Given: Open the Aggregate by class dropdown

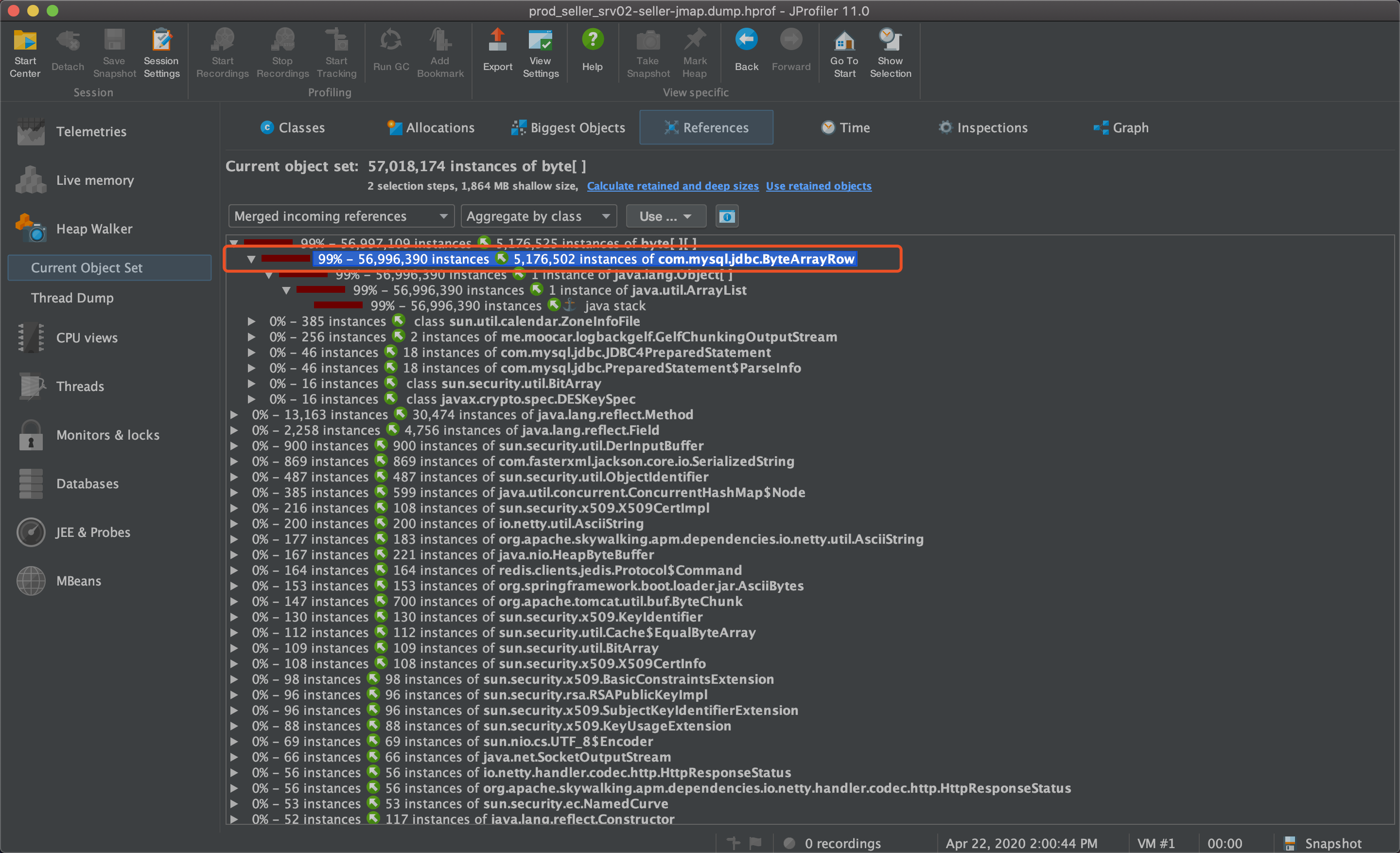Looking at the screenshot, I should tap(538, 216).
